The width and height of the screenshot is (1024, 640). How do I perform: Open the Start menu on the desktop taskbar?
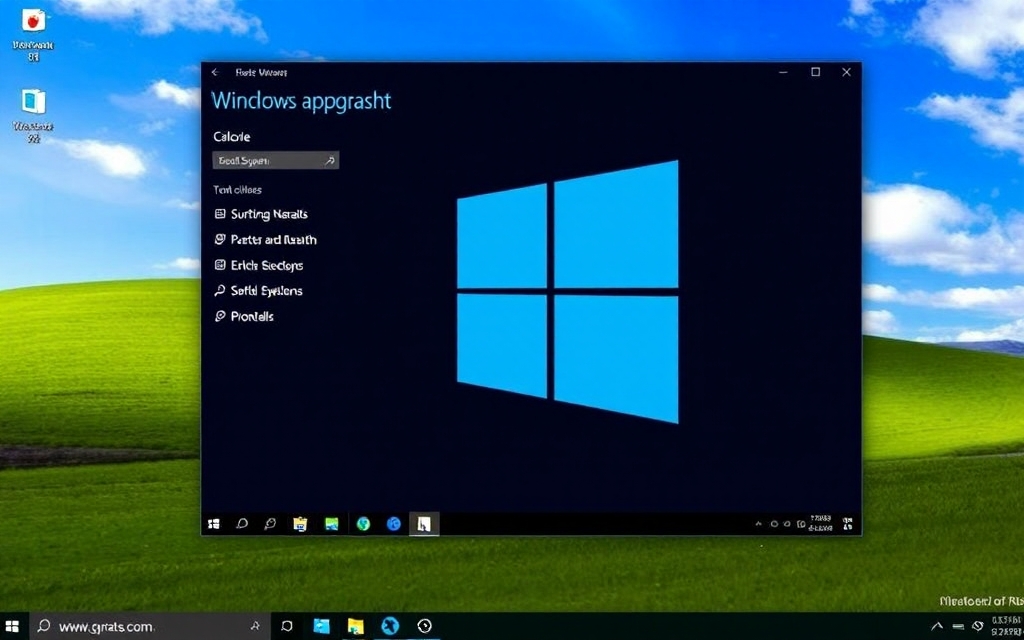click(12, 626)
